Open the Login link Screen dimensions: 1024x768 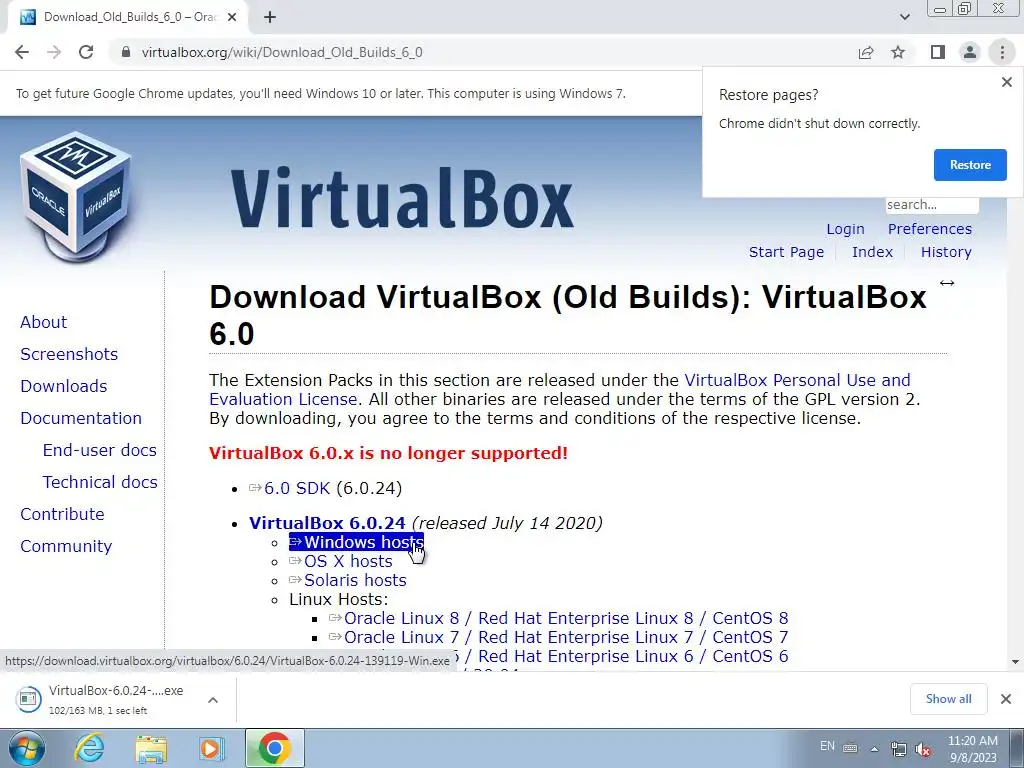[x=845, y=229]
